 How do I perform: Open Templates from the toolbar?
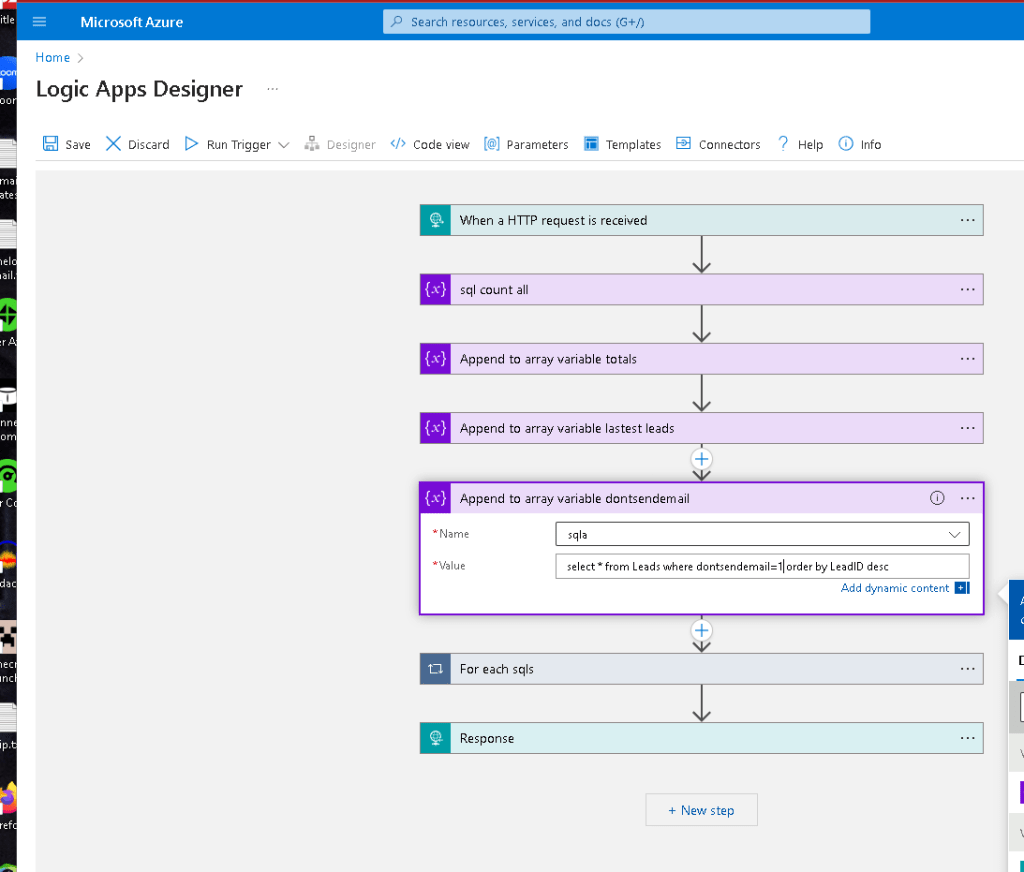point(622,144)
